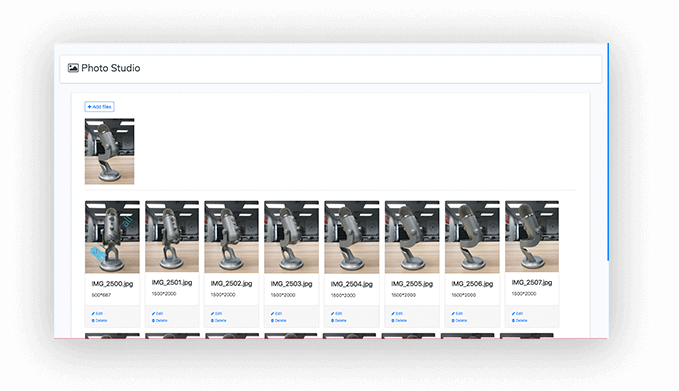Click the IMG_2504.jpg file name
679x391 pixels.
click(x=352, y=284)
